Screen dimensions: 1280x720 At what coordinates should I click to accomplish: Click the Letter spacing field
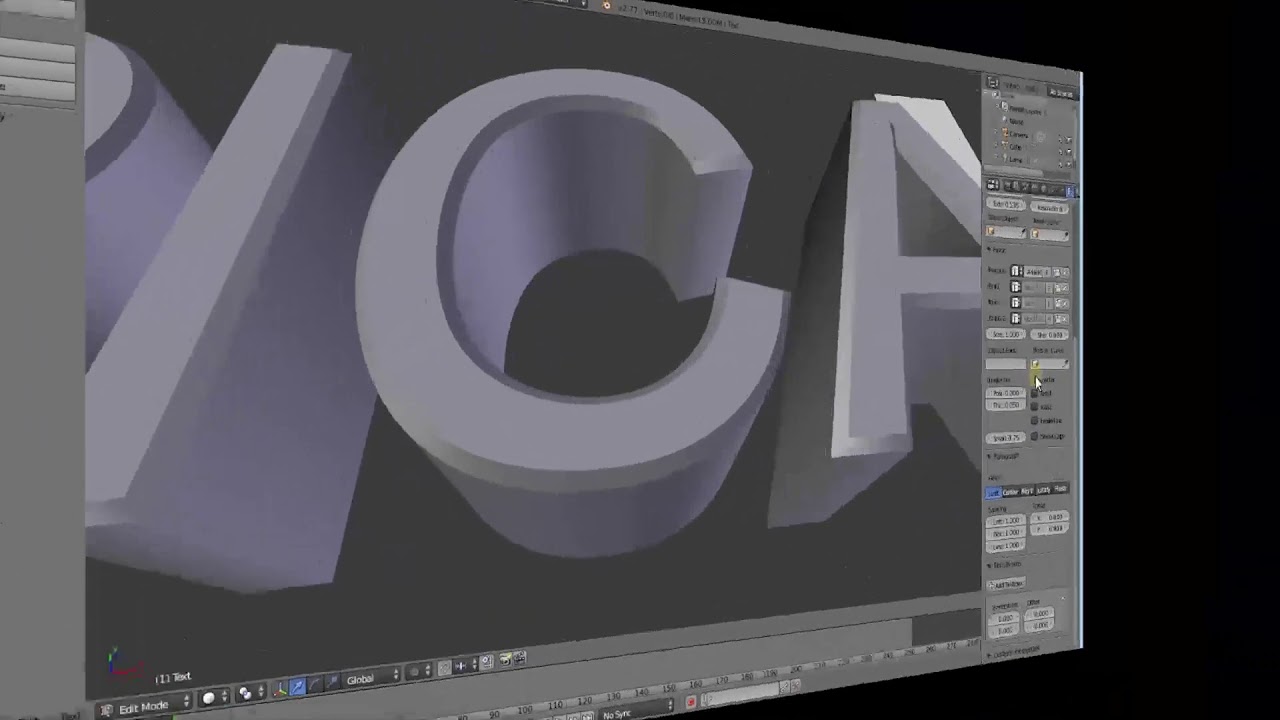tap(1006, 520)
